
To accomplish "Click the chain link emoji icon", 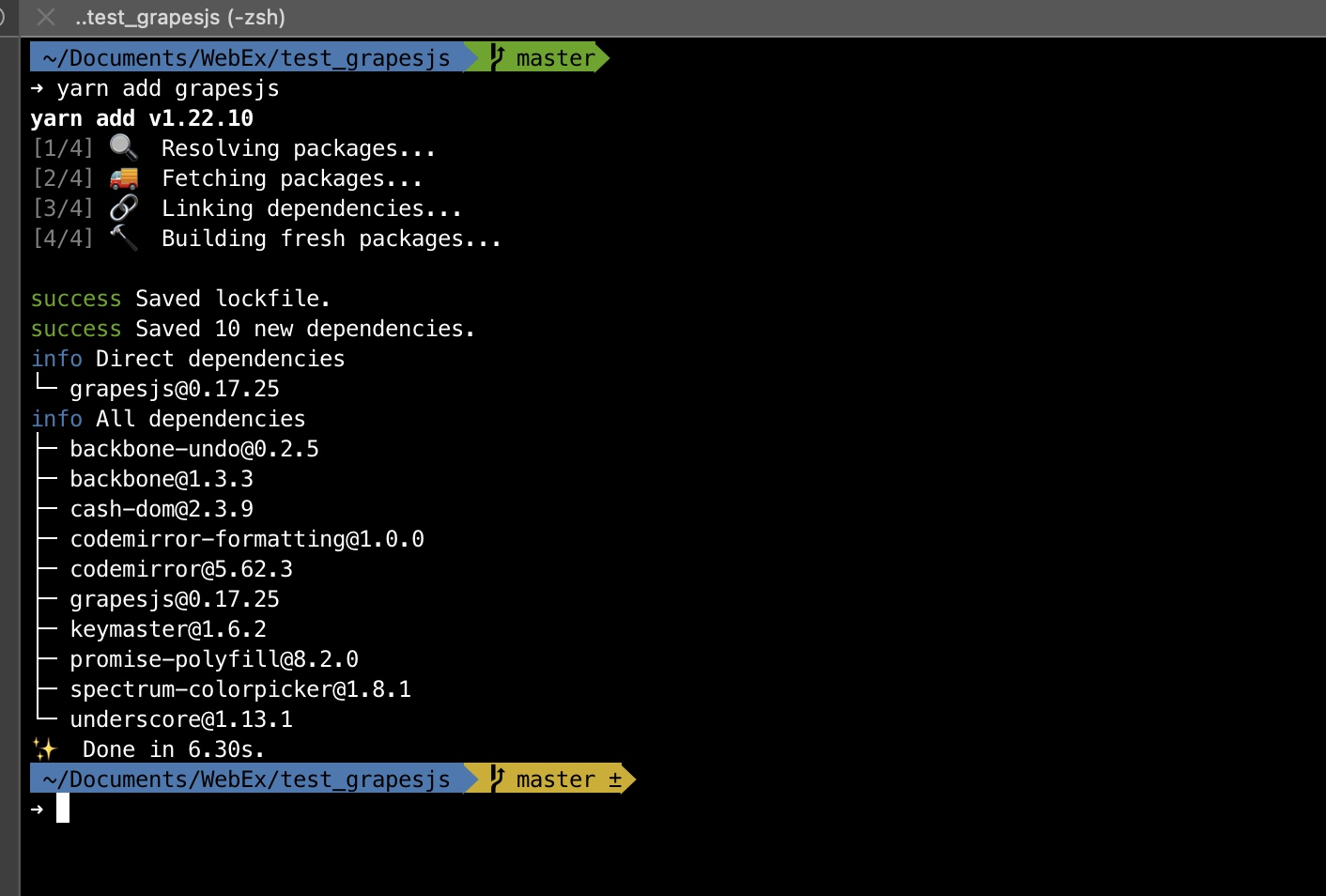I will tap(123, 208).
